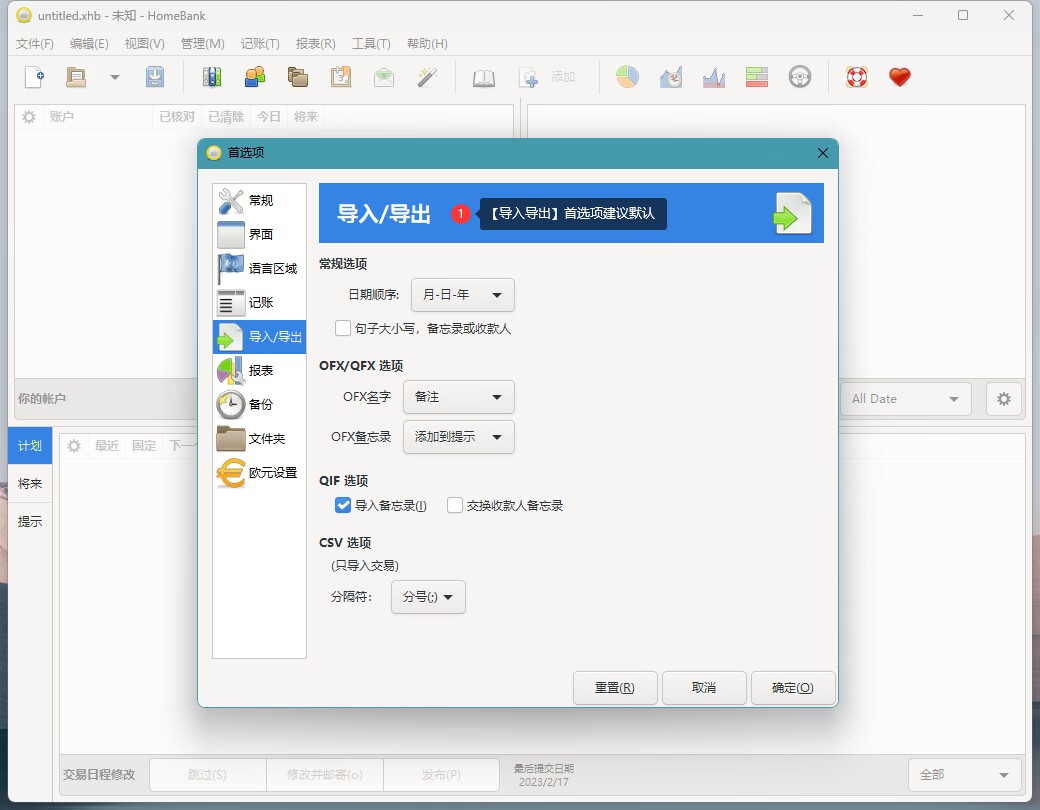Click the open file toolbar icon
Viewport: 1040px width, 810px height.
pyautogui.click(x=76, y=78)
